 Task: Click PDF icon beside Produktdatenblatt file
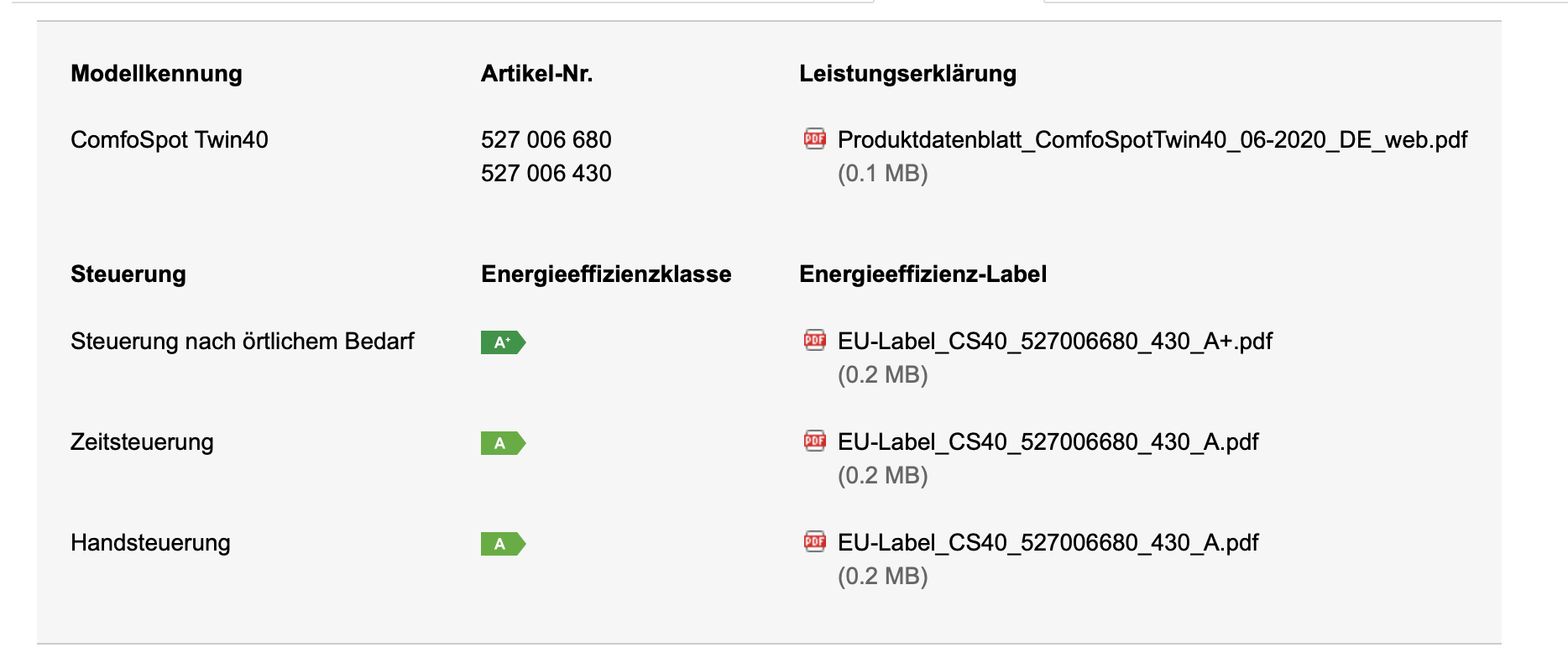tap(814, 138)
